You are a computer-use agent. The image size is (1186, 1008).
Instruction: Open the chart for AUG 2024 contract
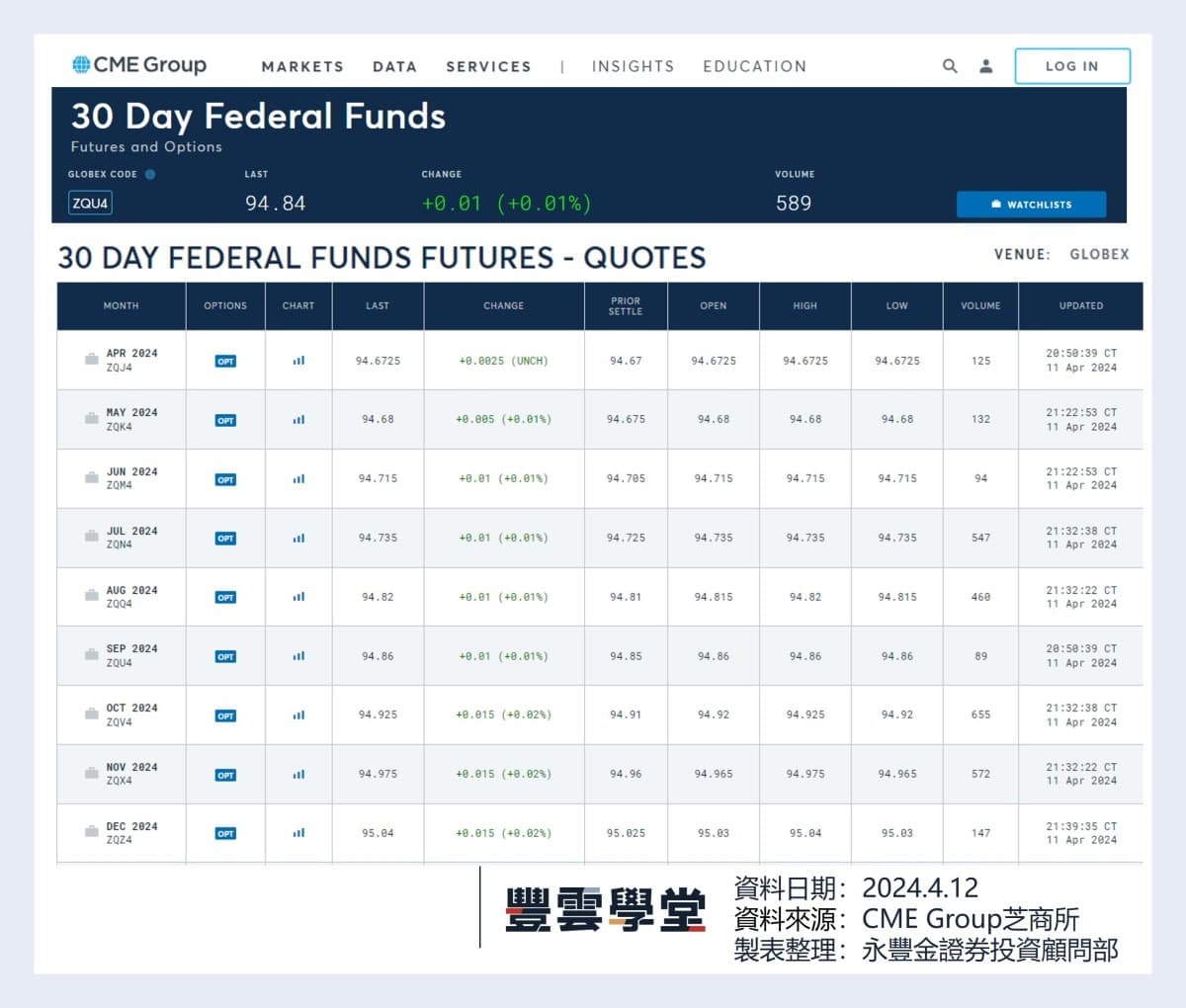298,597
